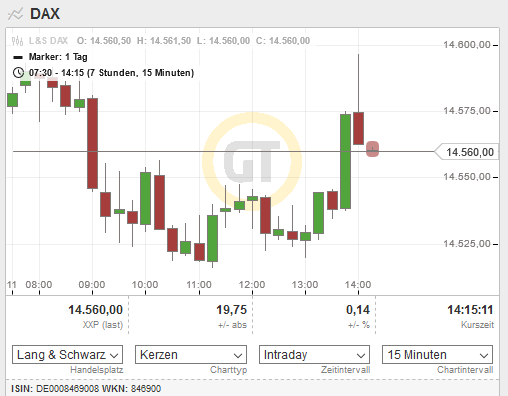Click the 12:00 time axis label
This screenshot has height=396, width=508.
(252, 285)
